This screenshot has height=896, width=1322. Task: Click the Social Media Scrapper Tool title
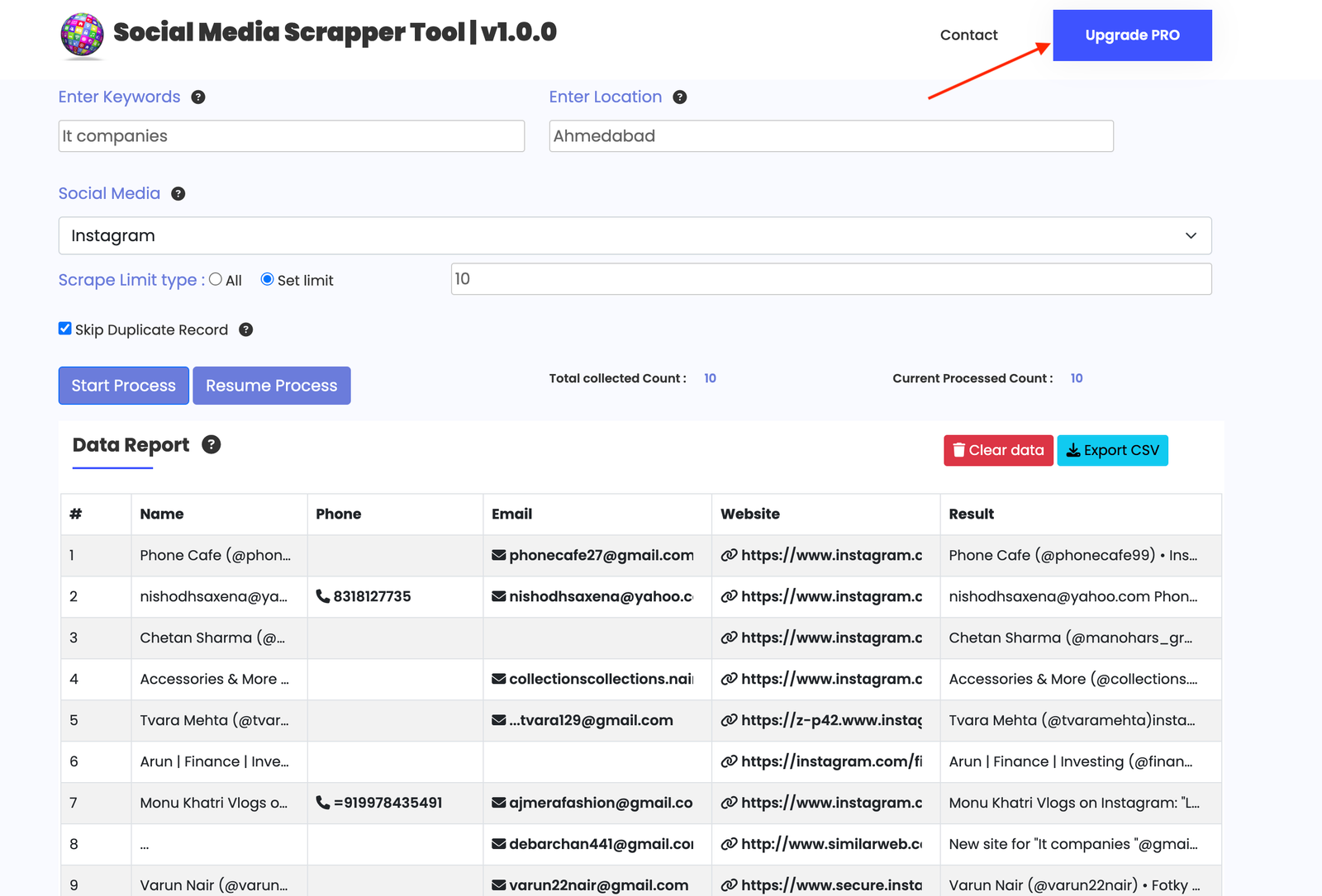coord(335,32)
